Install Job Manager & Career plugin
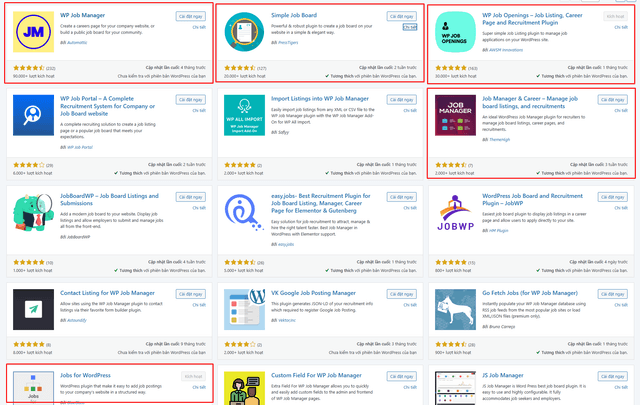Viewport: 640px width, 405px height. (x=613, y=100)
